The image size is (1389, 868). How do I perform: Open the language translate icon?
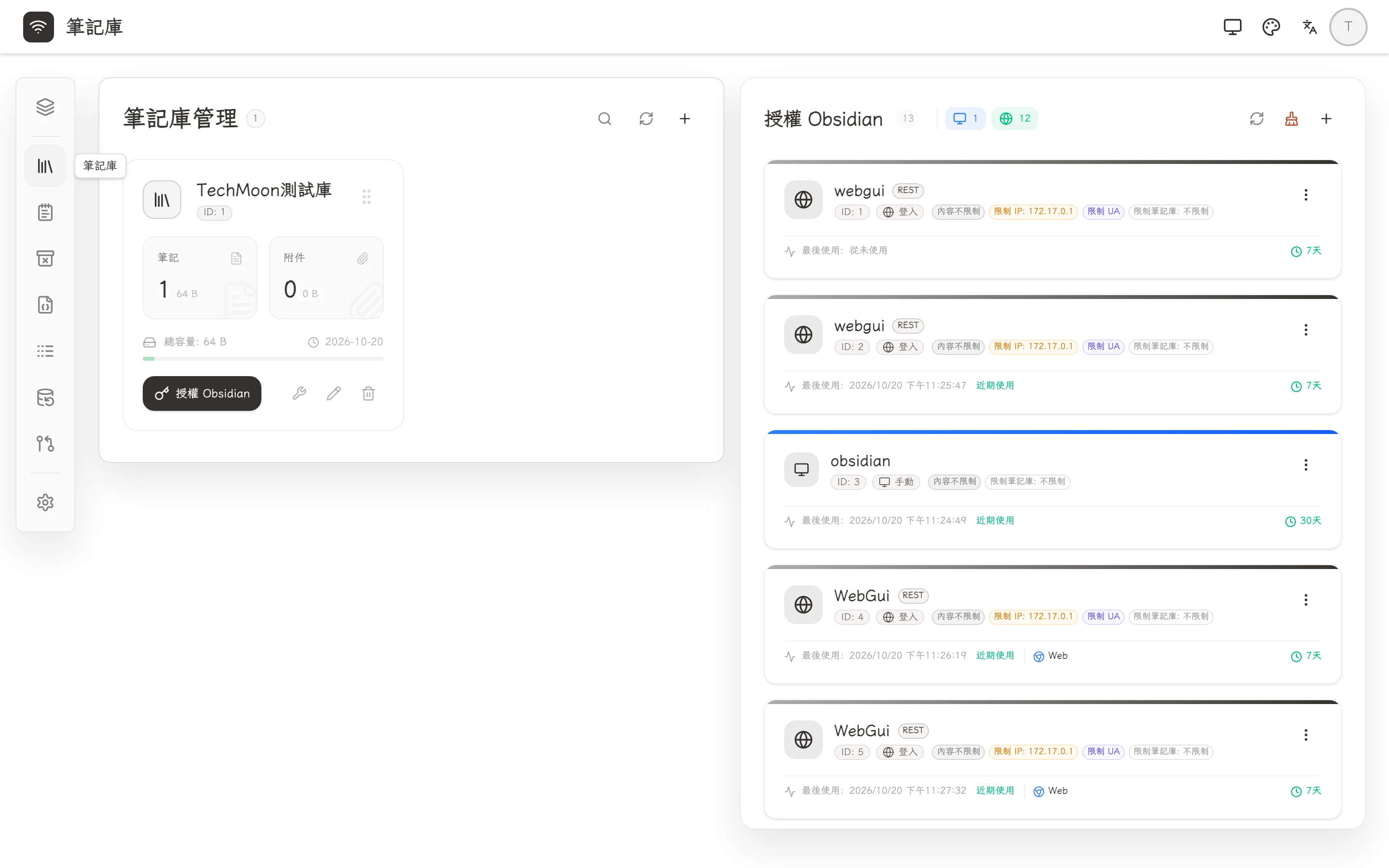tap(1309, 27)
